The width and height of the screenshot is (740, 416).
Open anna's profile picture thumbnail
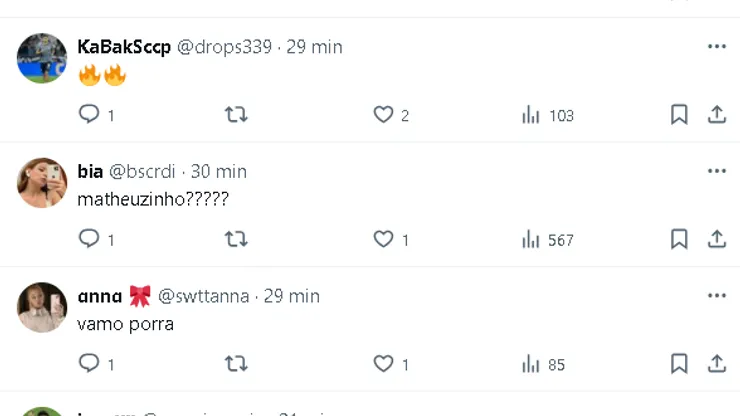coord(42,307)
